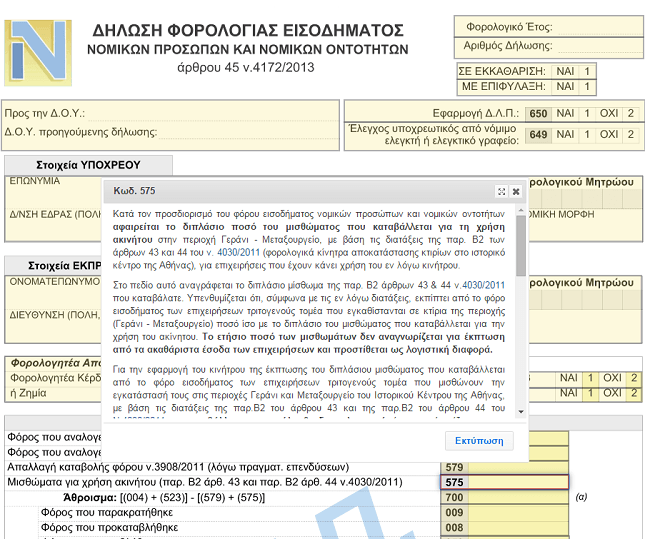The width and height of the screenshot is (645, 539).
Task: Click the Φορολογικό Έτος field
Action: [x=599, y=28]
